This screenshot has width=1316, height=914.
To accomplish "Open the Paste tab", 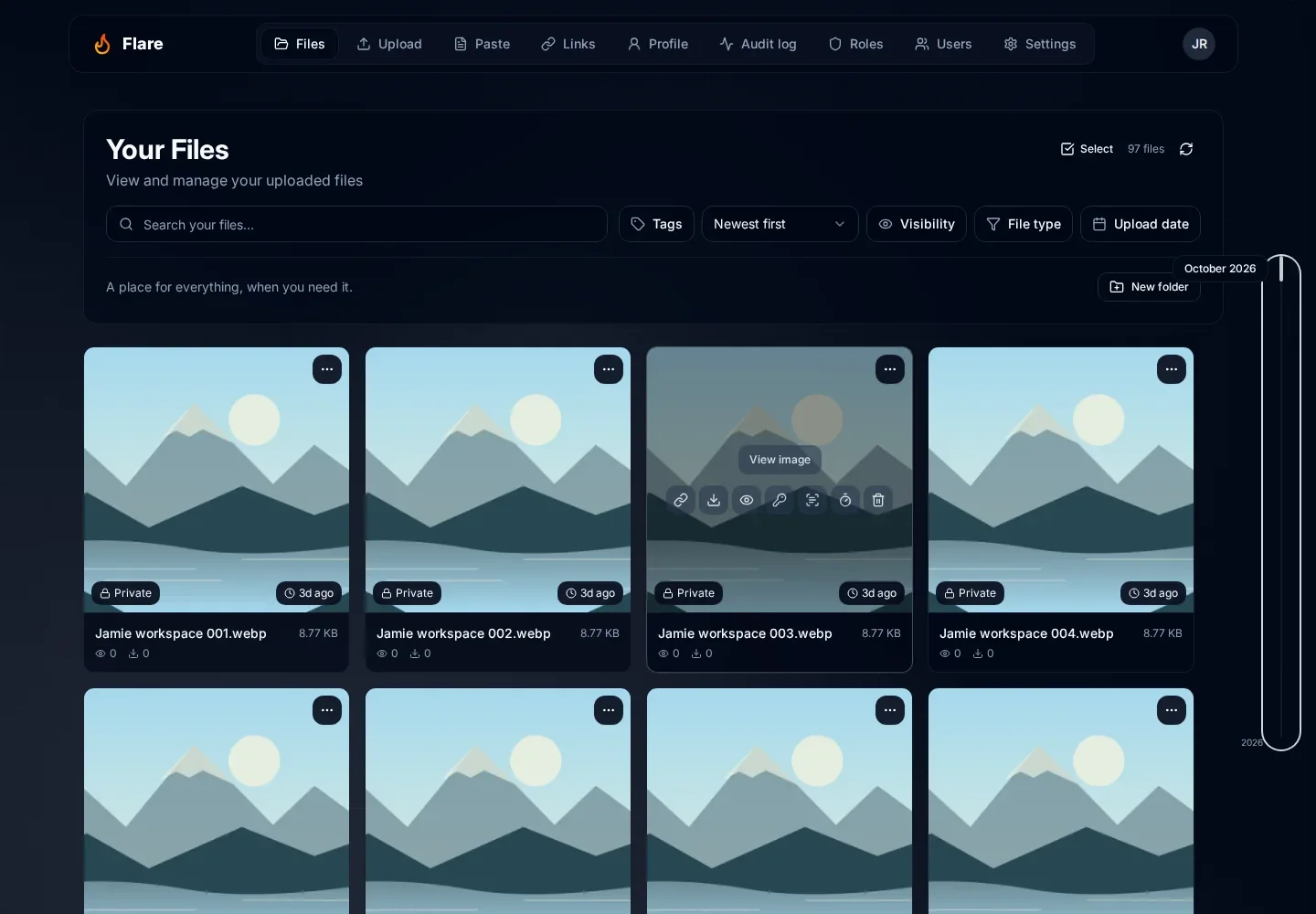I will (483, 44).
